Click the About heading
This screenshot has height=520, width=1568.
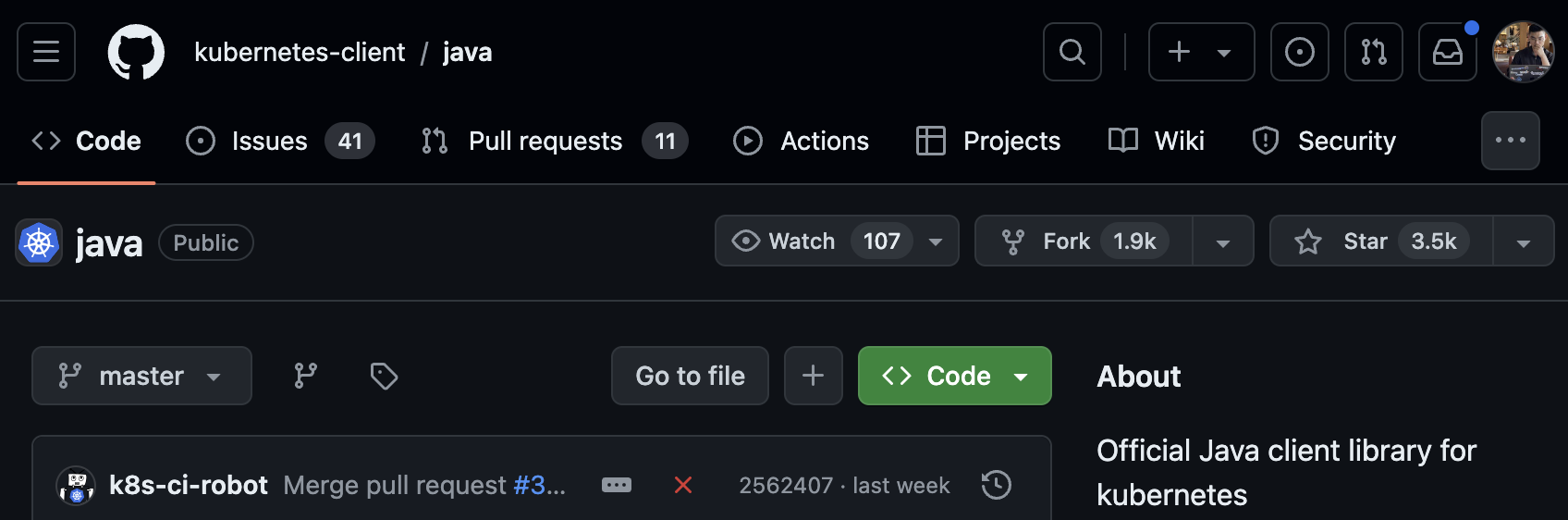pos(1139,377)
